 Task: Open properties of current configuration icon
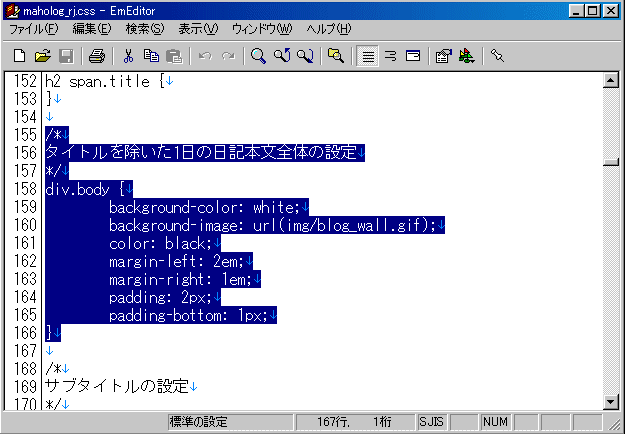point(444,56)
